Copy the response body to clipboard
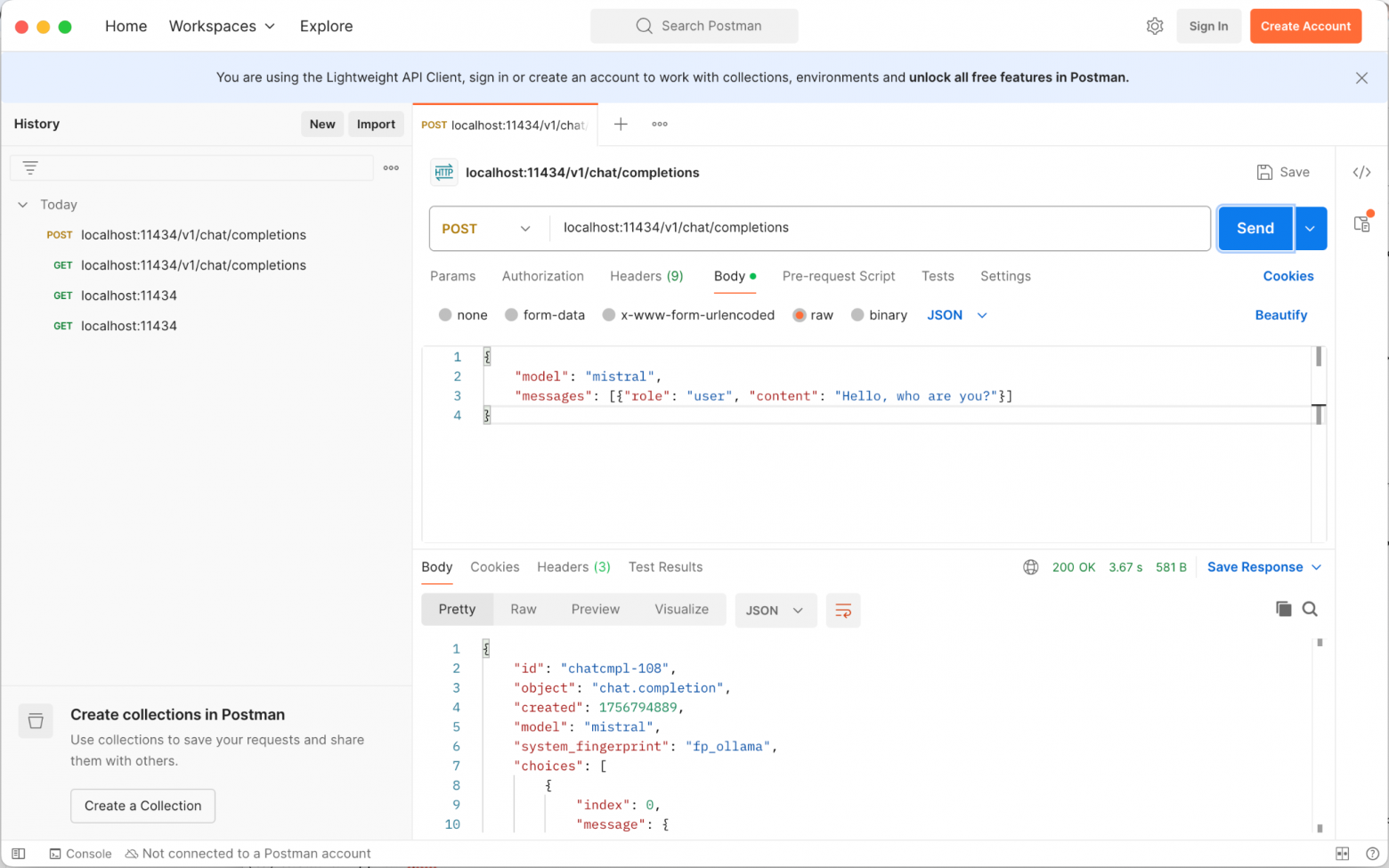 pos(1283,609)
